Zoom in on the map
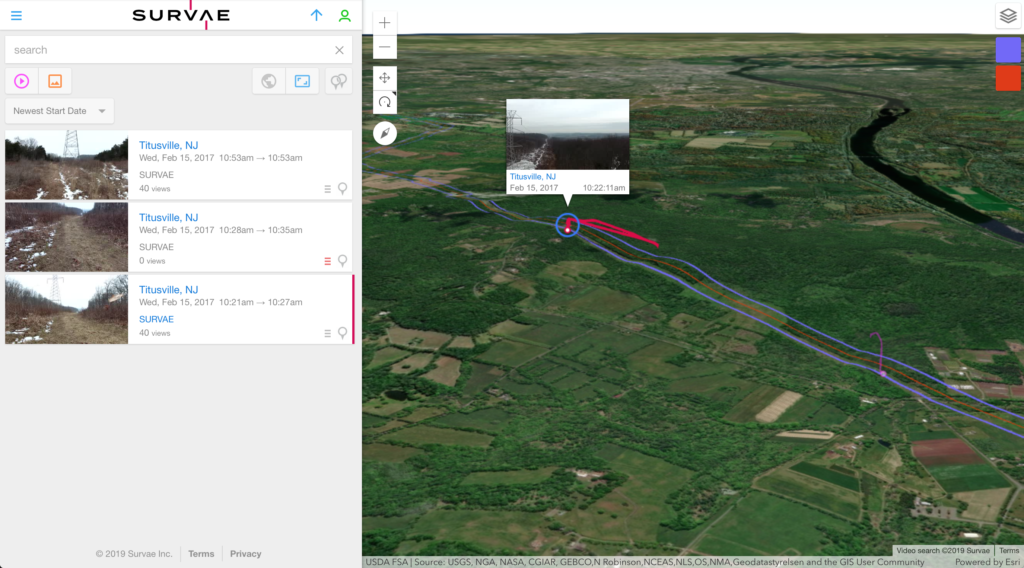The height and width of the screenshot is (568, 1024). coord(385,22)
